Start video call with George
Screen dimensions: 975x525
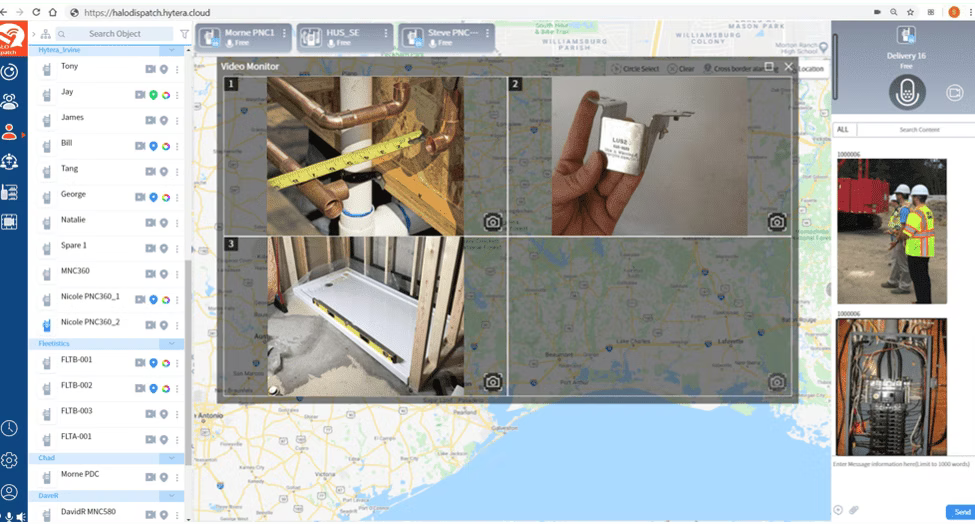(140, 197)
